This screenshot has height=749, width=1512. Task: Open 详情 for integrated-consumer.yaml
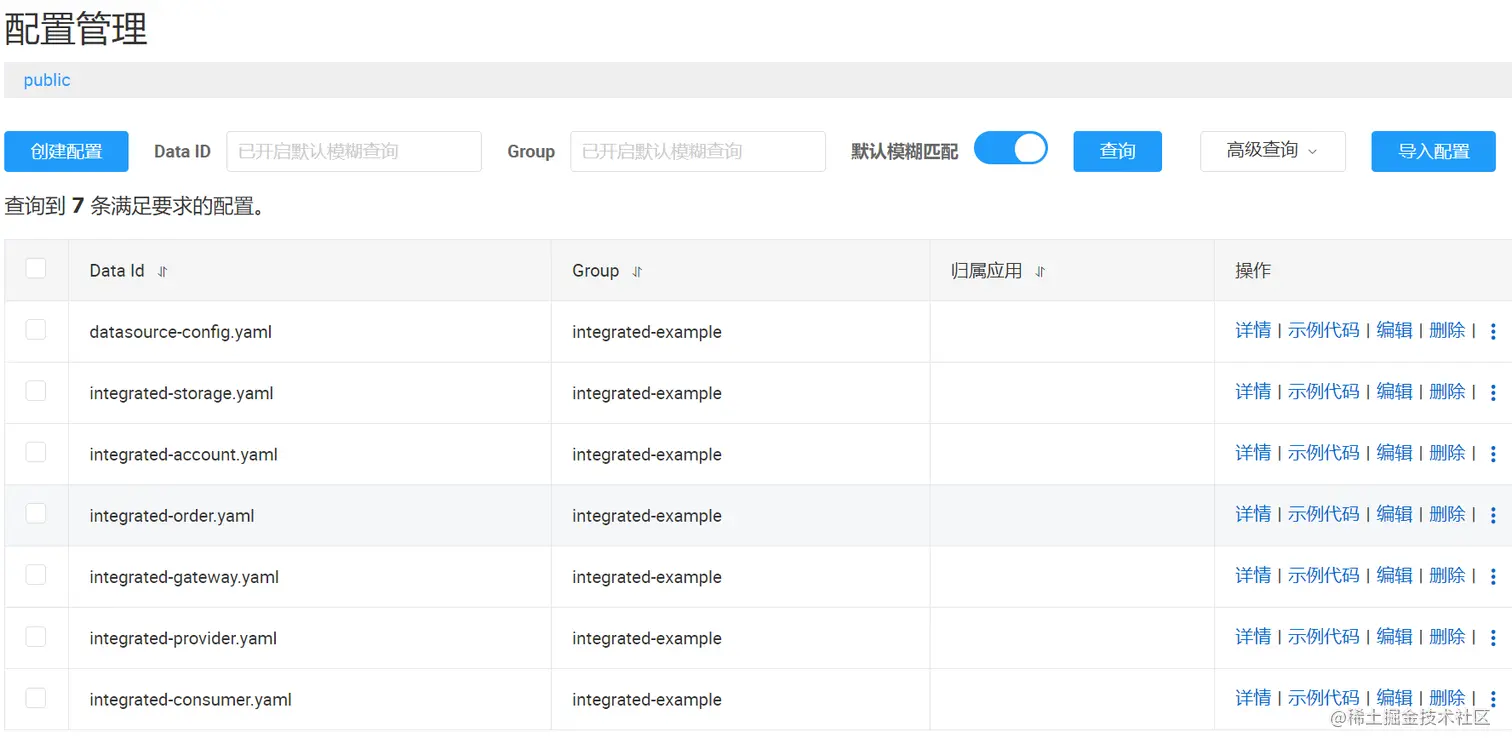[1253, 698]
